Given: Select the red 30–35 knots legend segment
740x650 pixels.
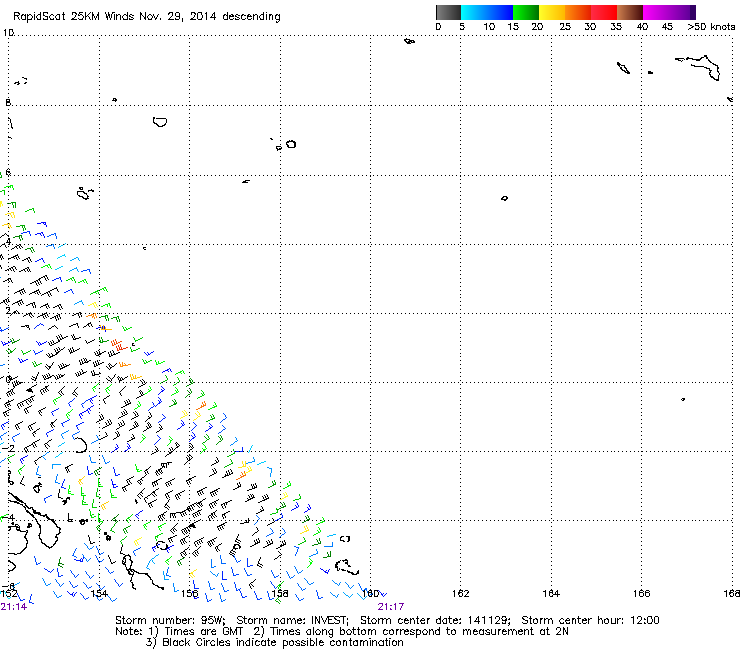Looking at the screenshot, I should coord(604,12).
